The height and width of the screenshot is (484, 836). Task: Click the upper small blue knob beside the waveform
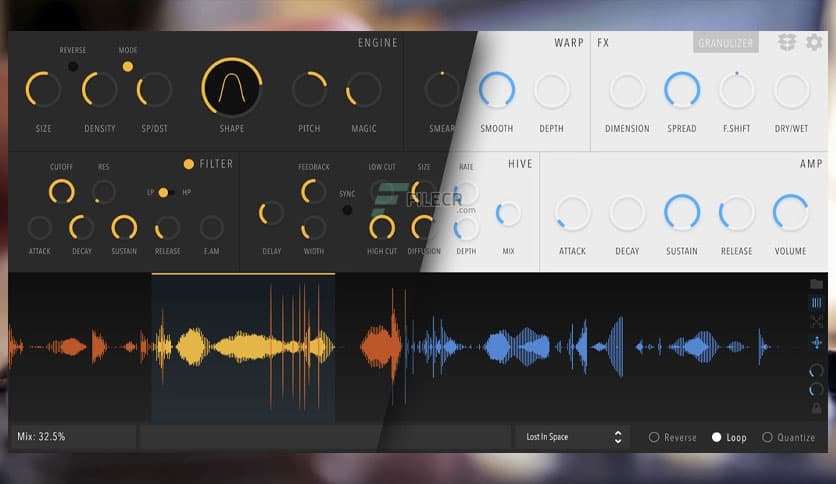tap(816, 371)
